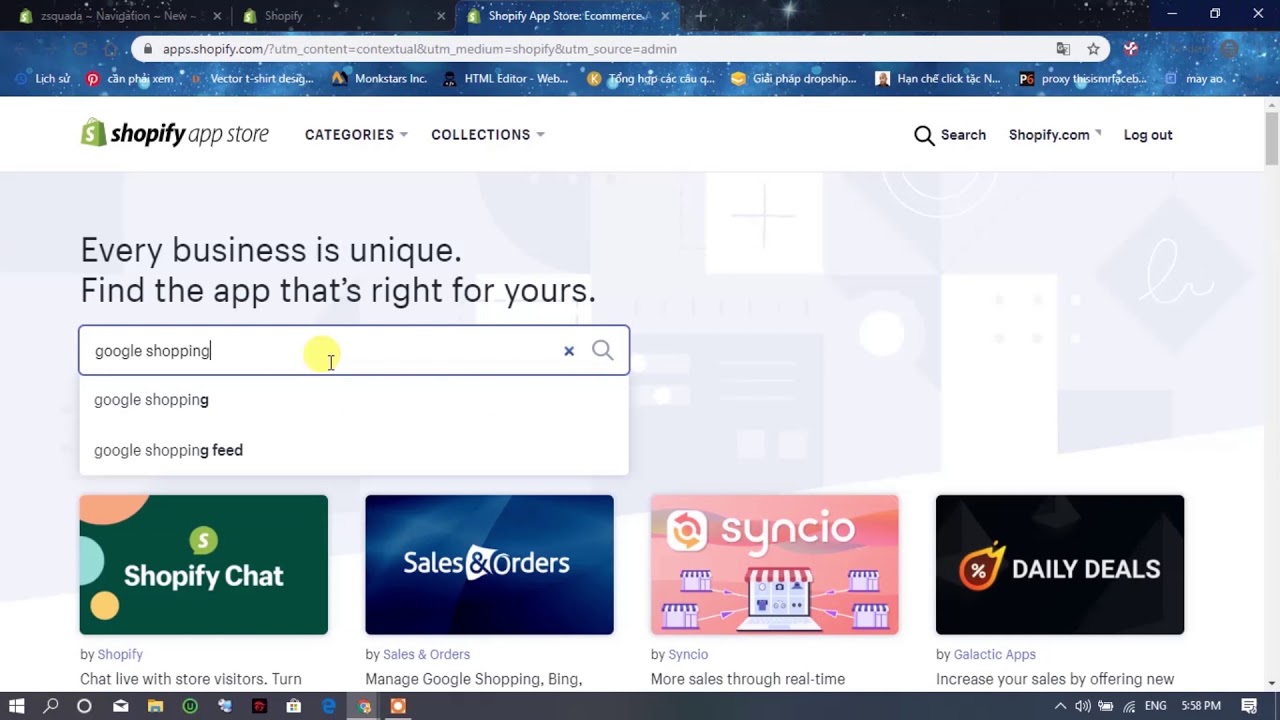Open the Mail app in taskbar
The image size is (1280, 720).
(x=120, y=706)
